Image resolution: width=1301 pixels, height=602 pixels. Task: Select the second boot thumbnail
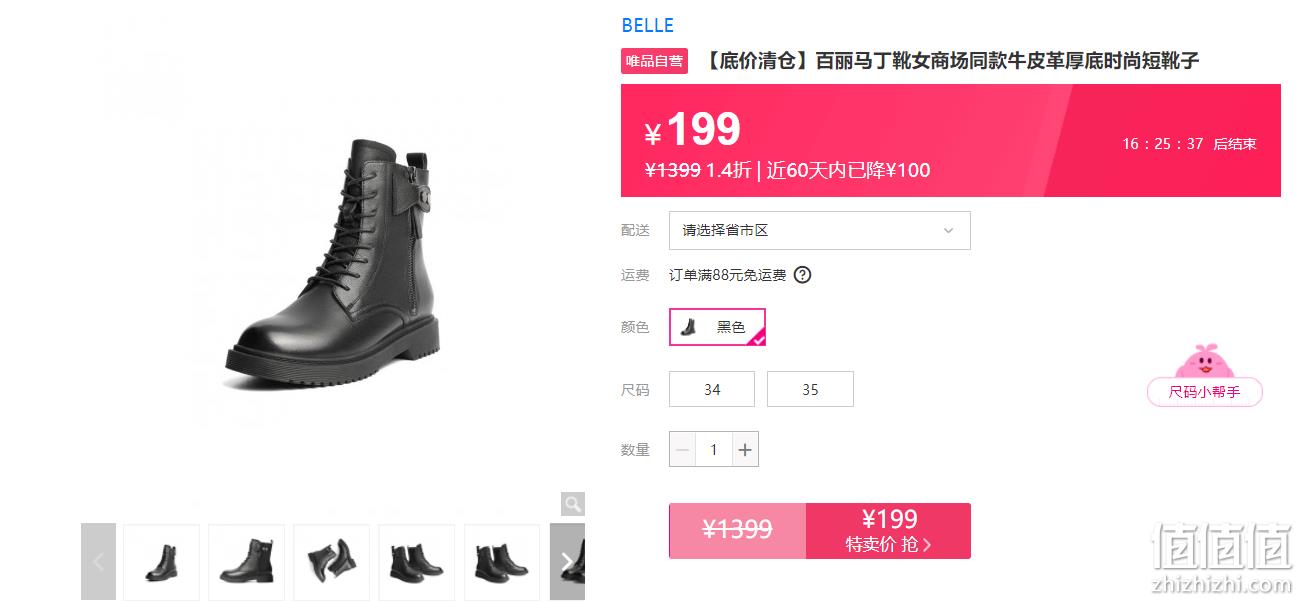point(246,562)
